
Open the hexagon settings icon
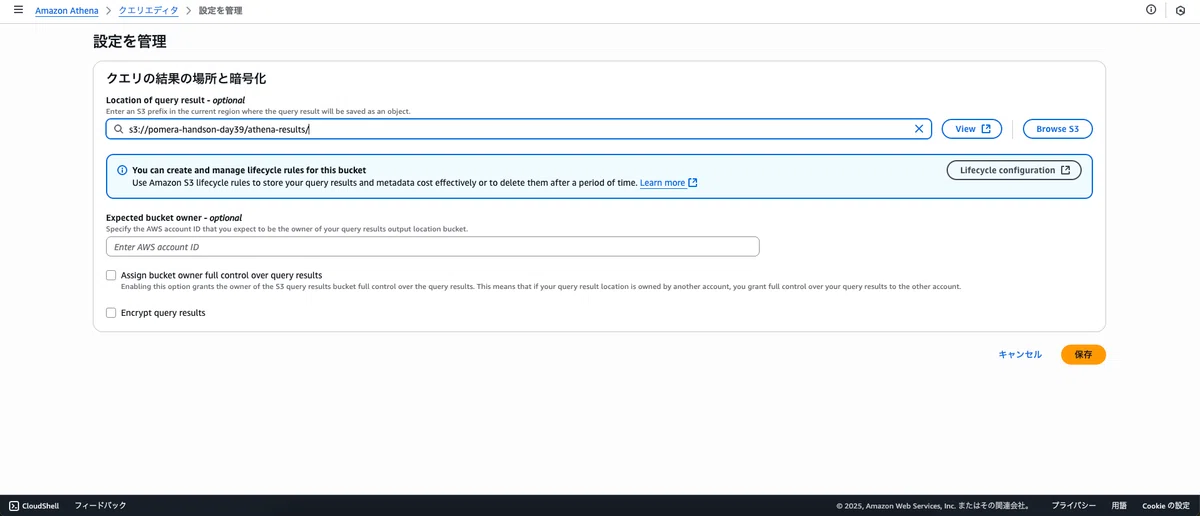pyautogui.click(x=1181, y=10)
